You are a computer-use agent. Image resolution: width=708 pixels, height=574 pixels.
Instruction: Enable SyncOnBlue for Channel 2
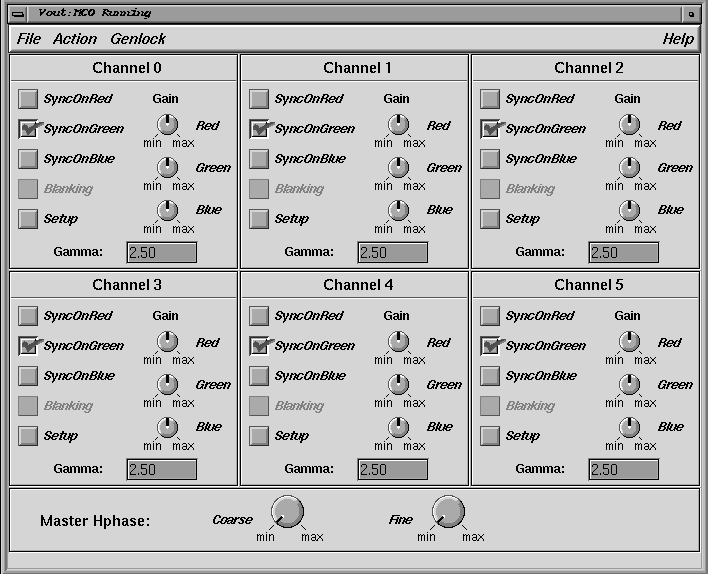490,159
